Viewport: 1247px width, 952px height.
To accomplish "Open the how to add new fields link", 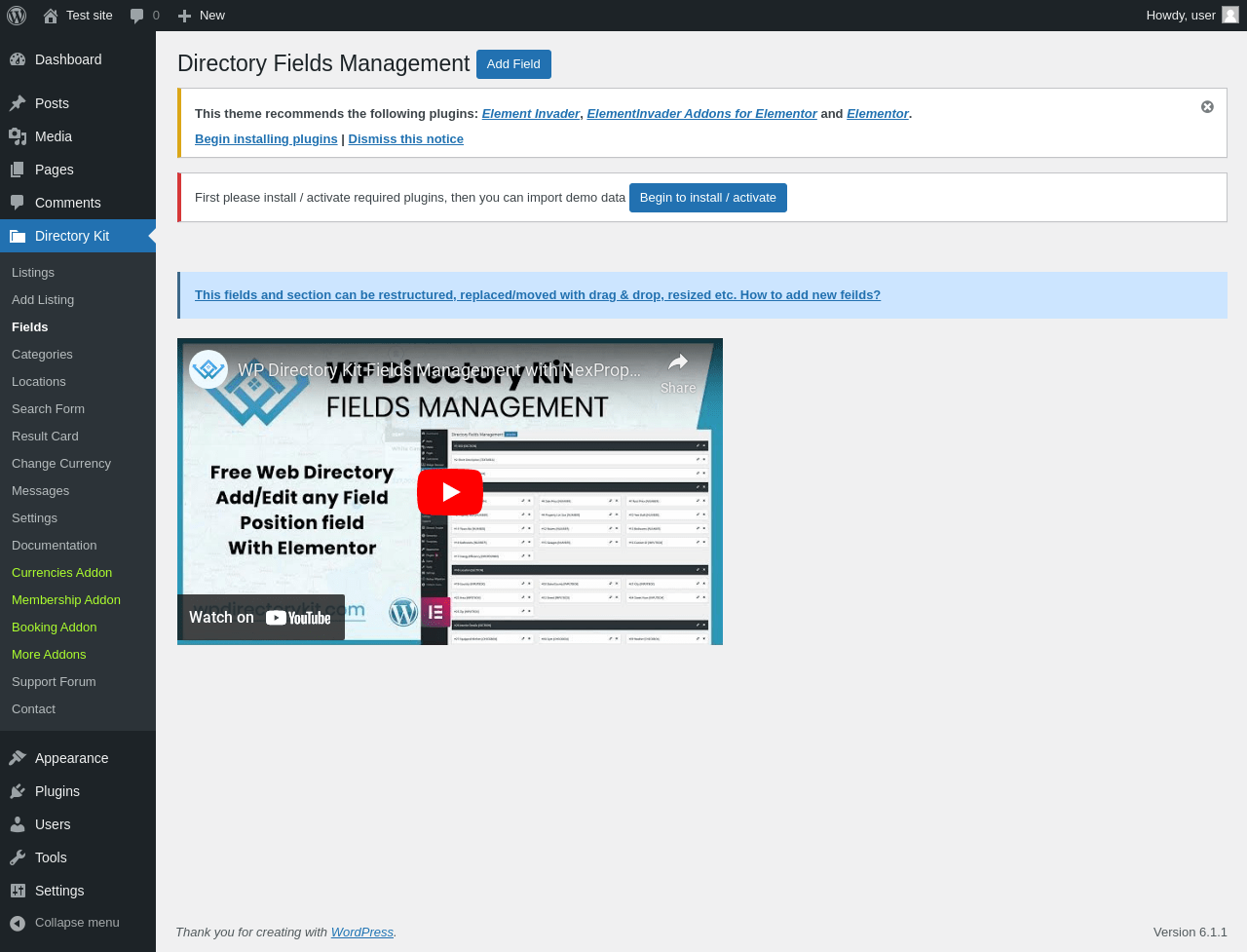I will [538, 295].
